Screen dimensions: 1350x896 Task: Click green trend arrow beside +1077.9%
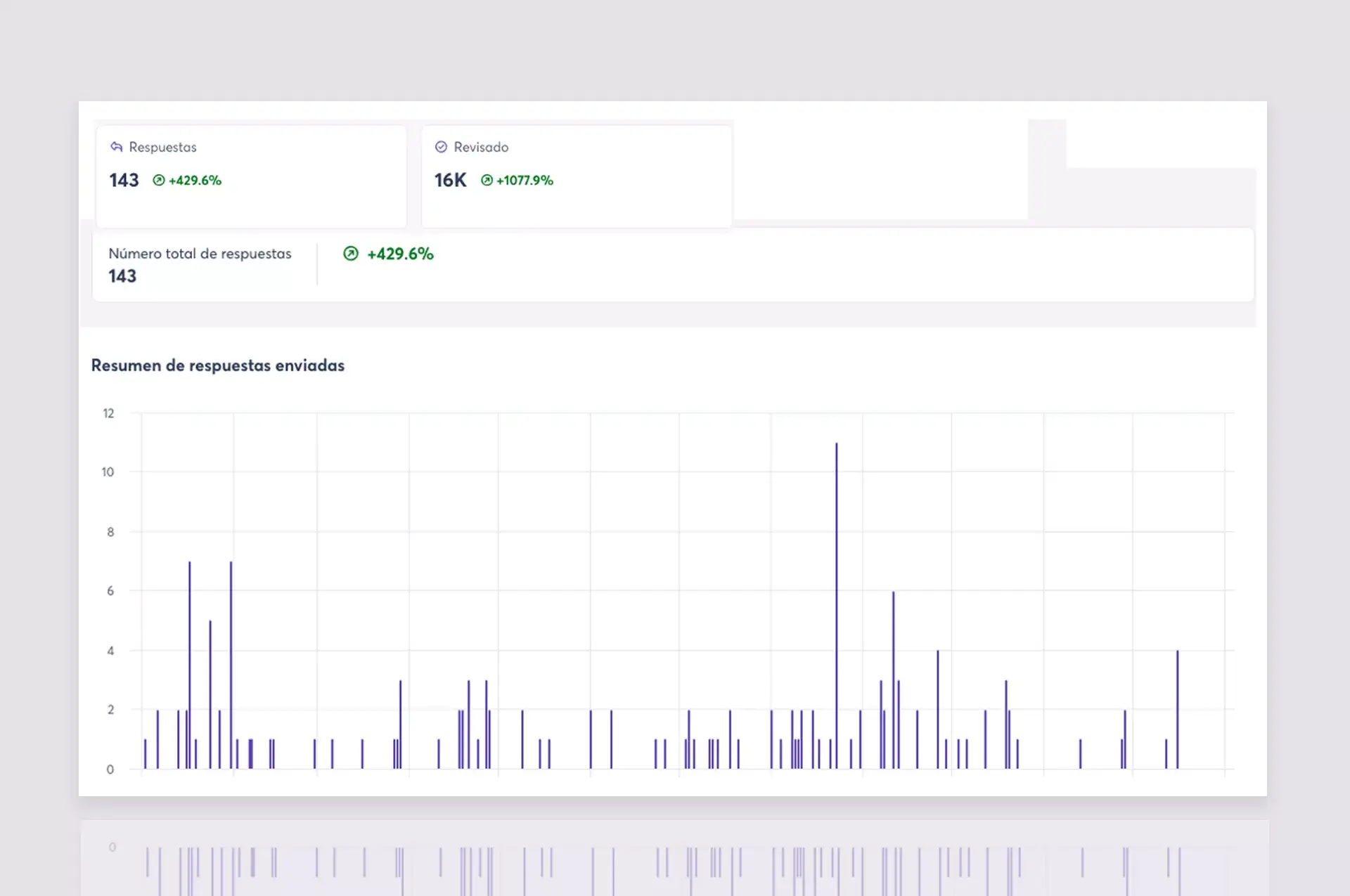pos(487,181)
